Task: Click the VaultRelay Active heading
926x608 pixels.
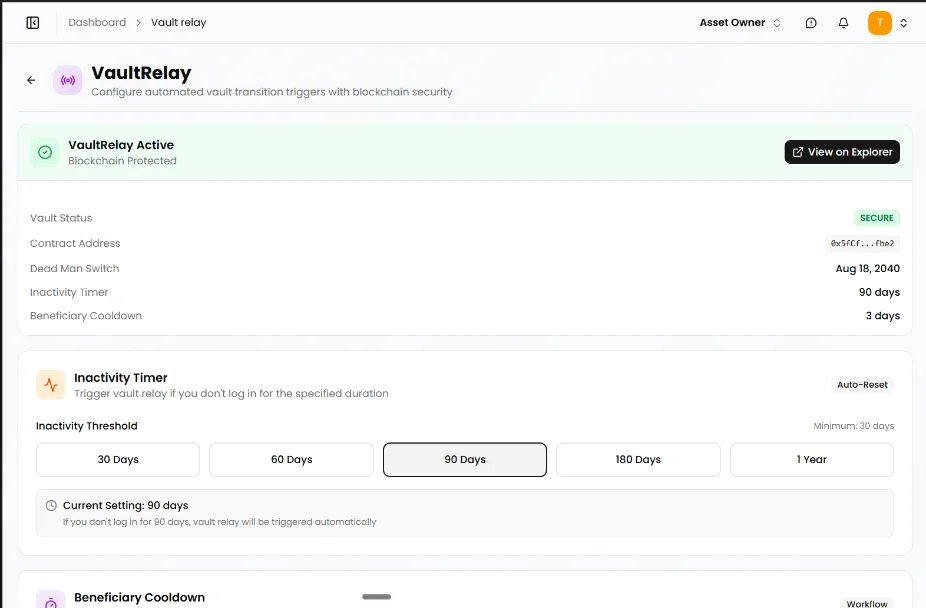Action: (x=121, y=145)
